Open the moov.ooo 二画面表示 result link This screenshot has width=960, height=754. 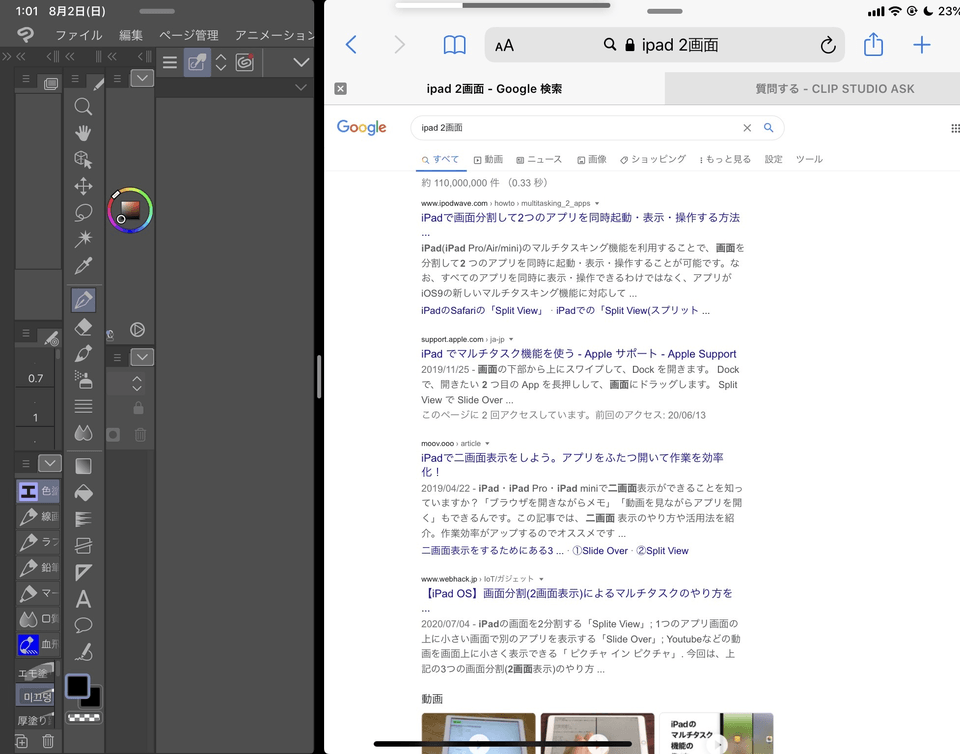(572, 465)
